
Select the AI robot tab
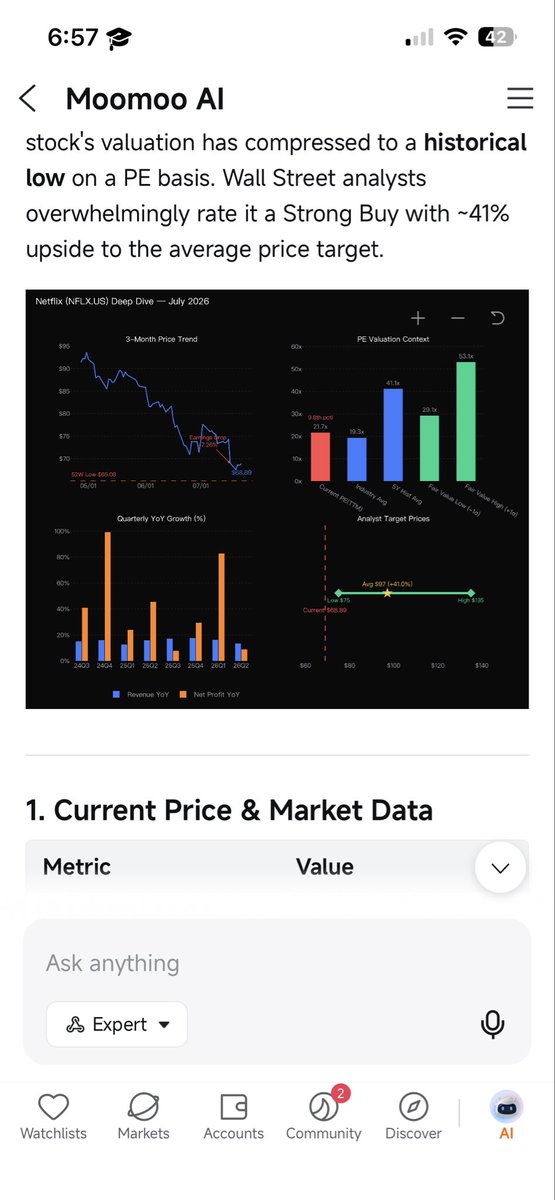coord(506,1116)
